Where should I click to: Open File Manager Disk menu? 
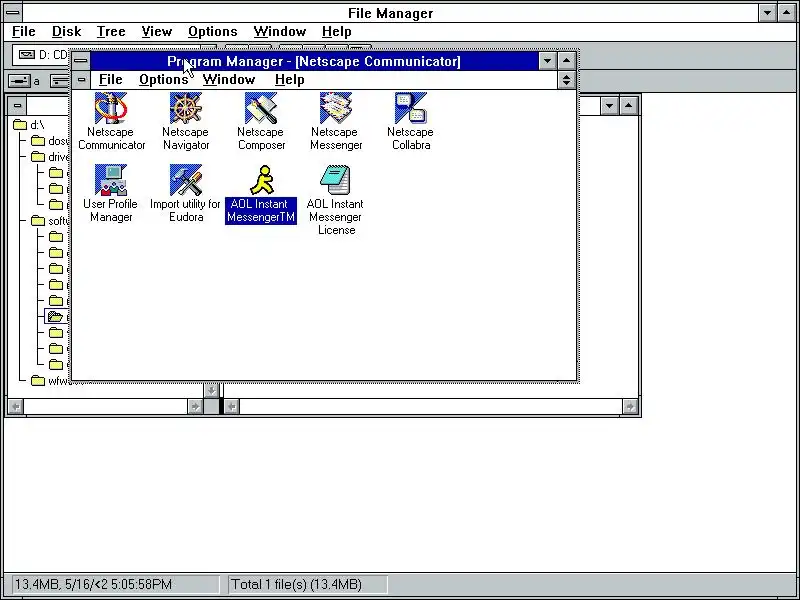(66, 32)
